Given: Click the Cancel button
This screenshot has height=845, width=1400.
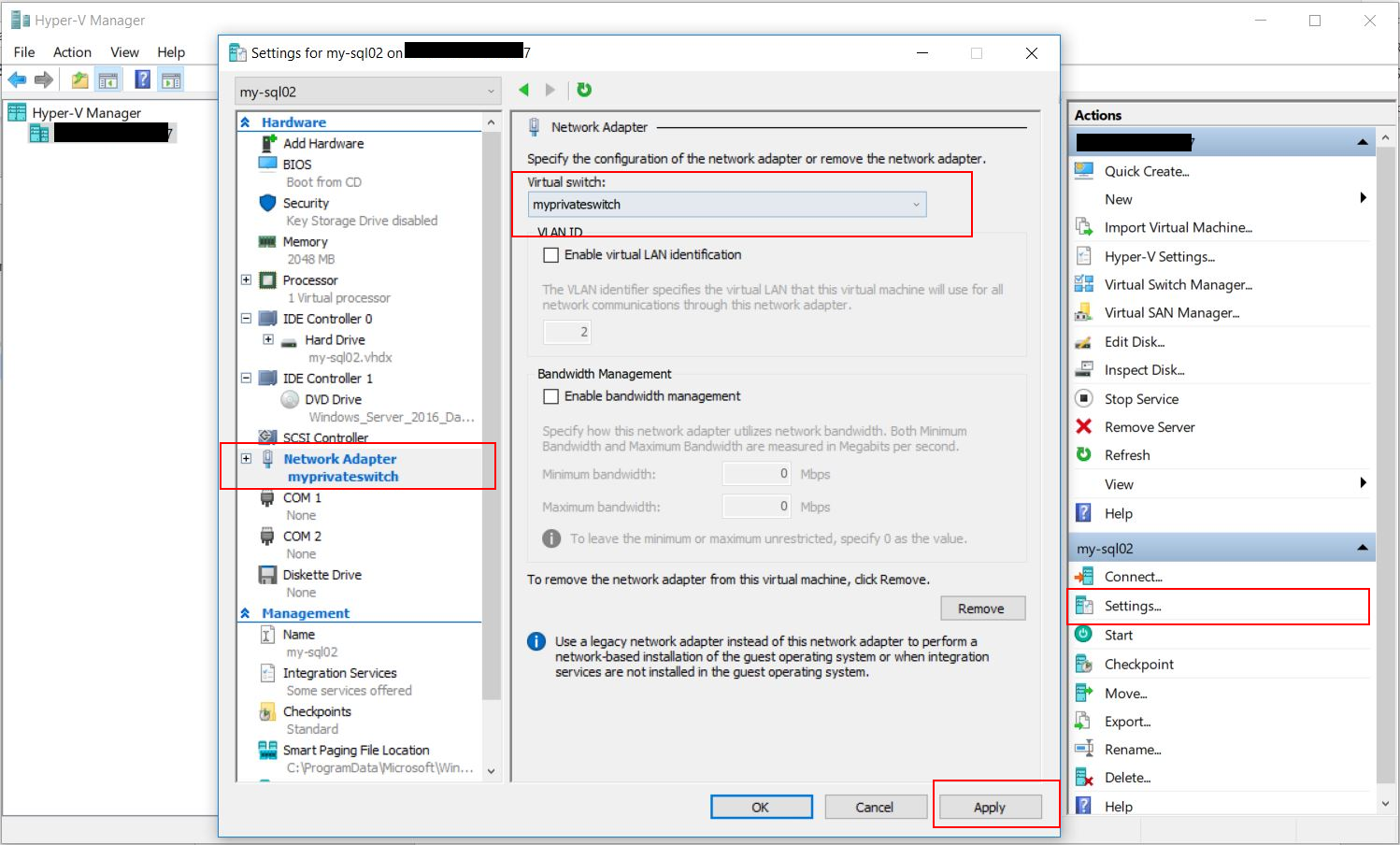Looking at the screenshot, I should 875,807.
